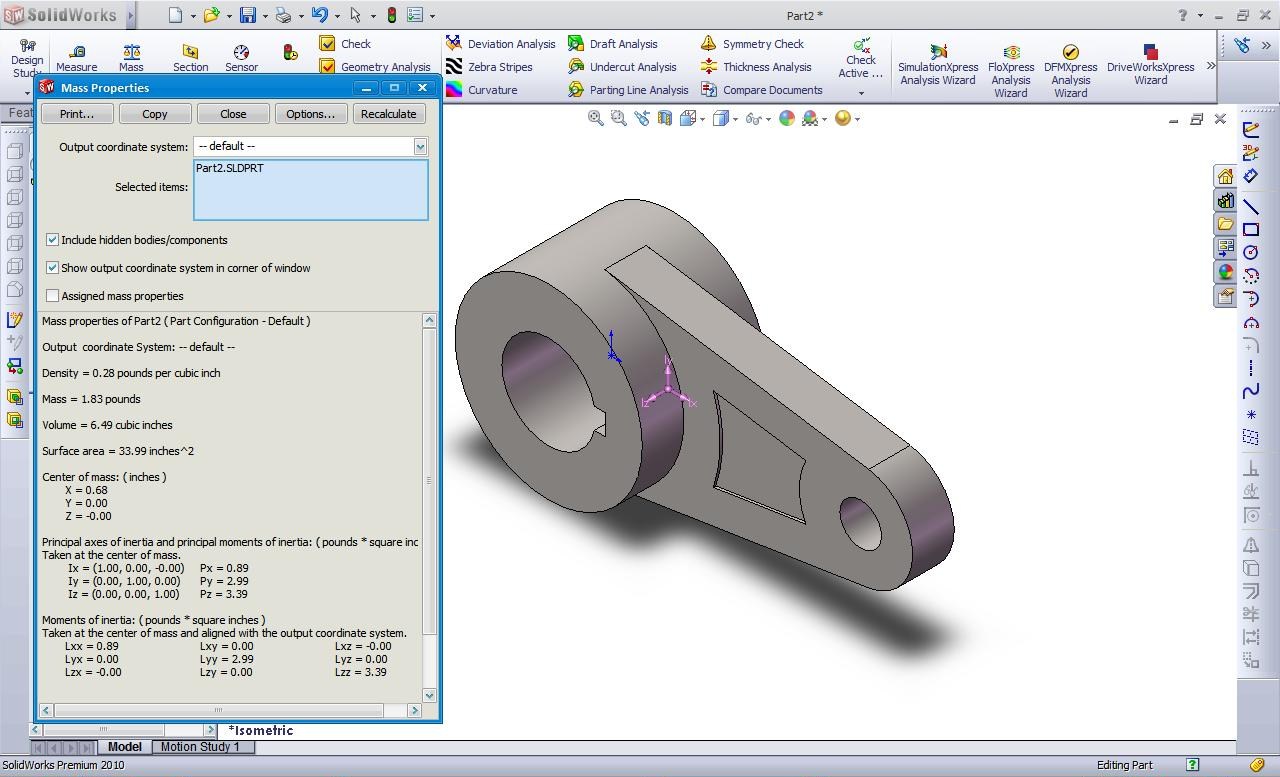Click Mass Properties tool in ribbon

131,58
